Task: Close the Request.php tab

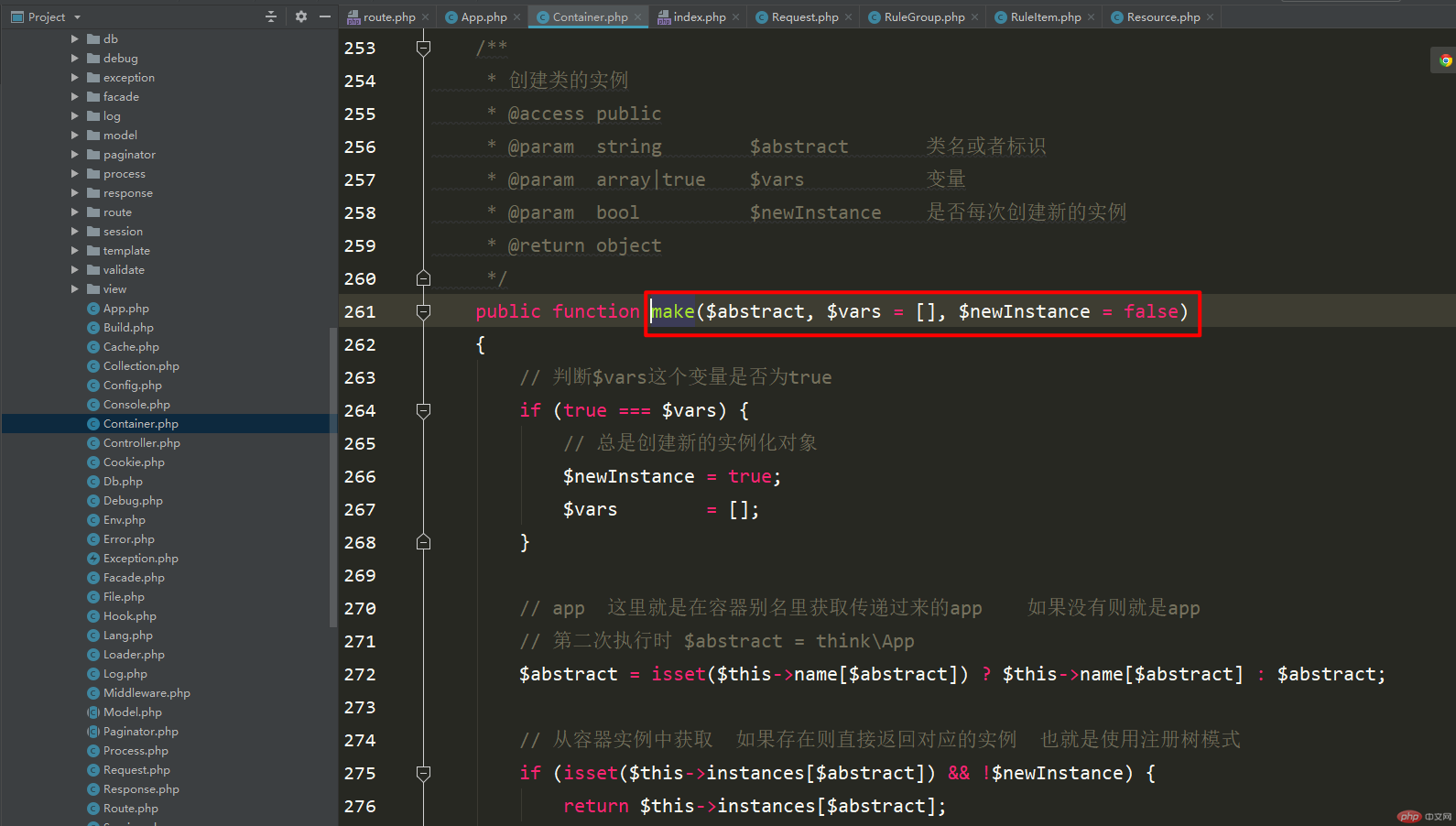Action: (849, 17)
